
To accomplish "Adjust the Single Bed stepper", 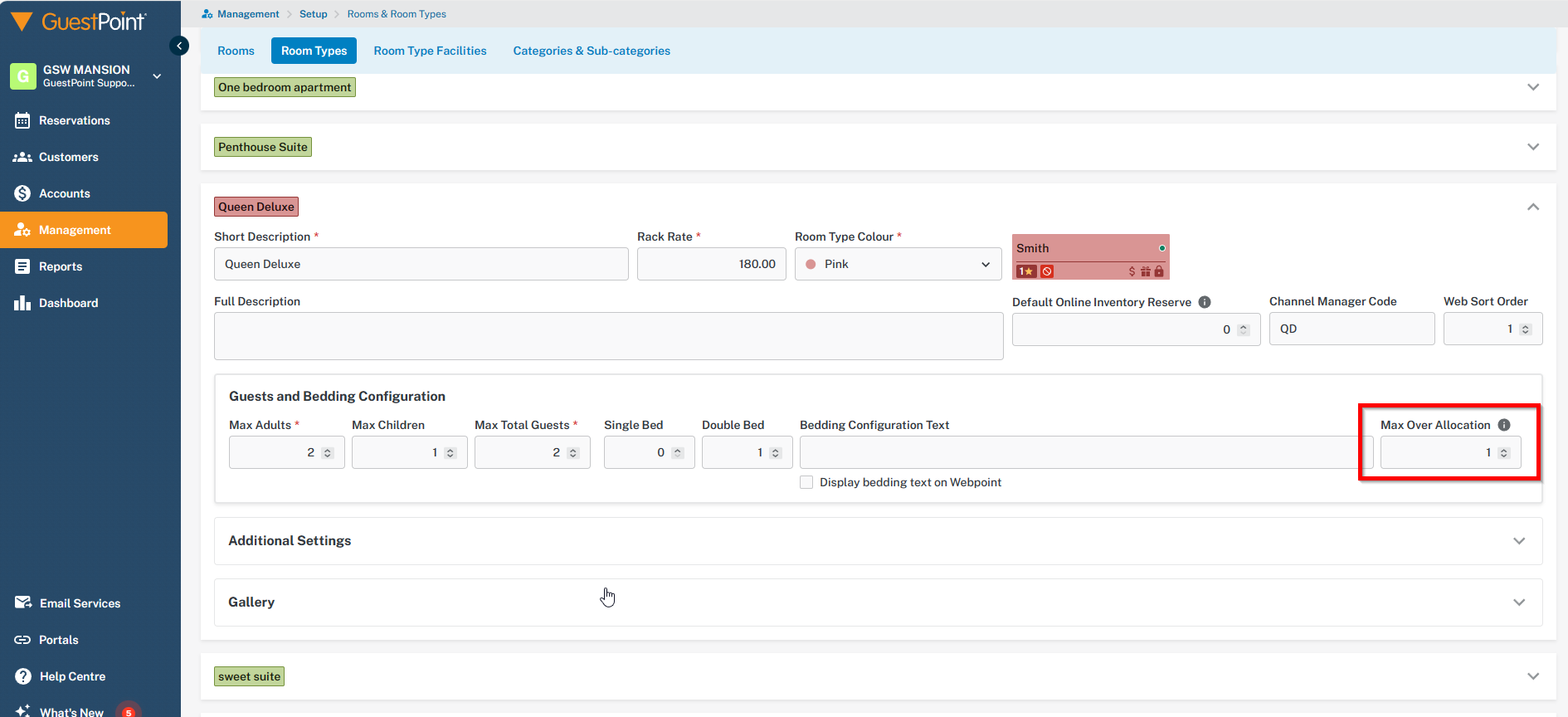I will pyautogui.click(x=678, y=453).
